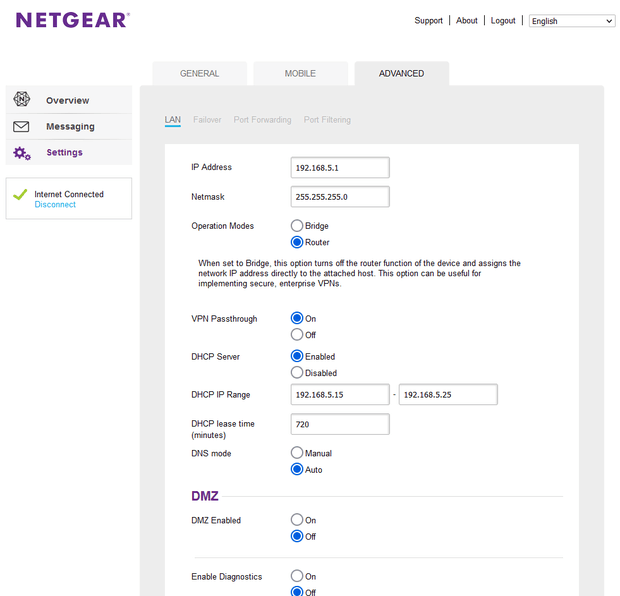Click the Overview globe icon

click(x=22, y=100)
